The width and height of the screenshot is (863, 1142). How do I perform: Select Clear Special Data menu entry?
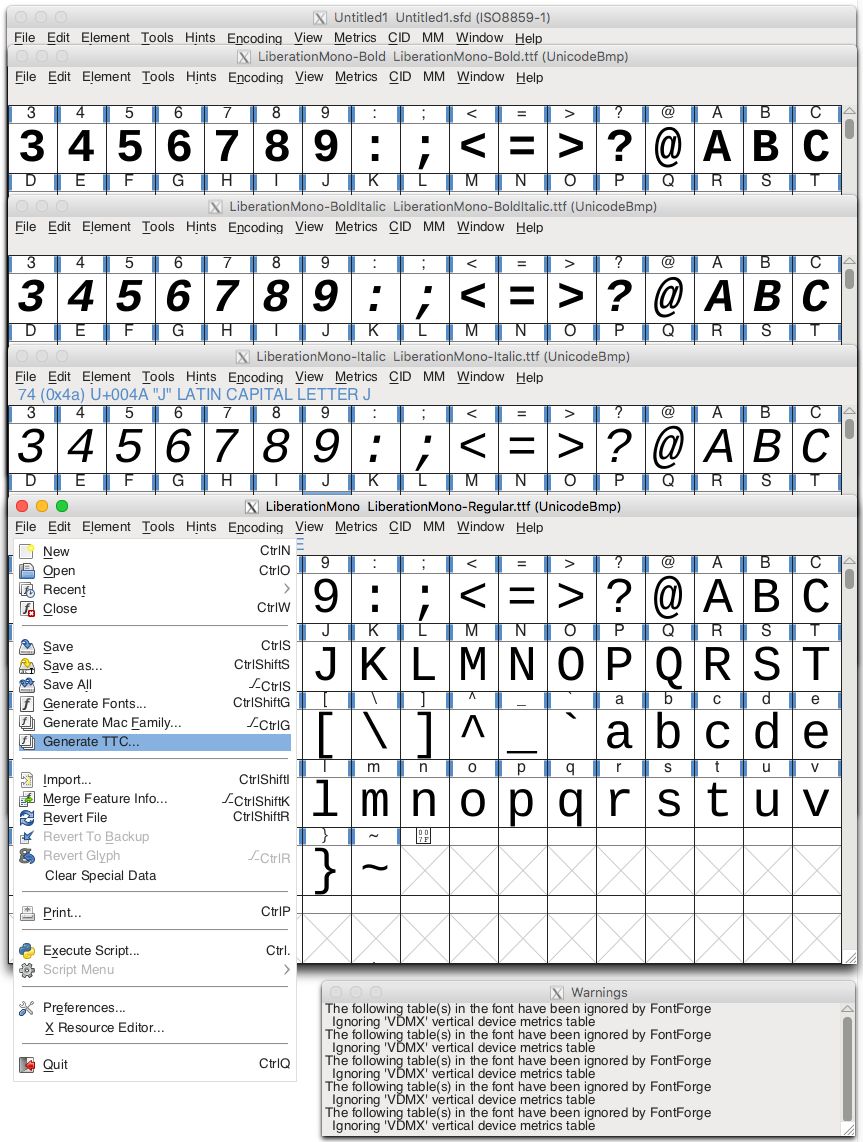coord(101,875)
